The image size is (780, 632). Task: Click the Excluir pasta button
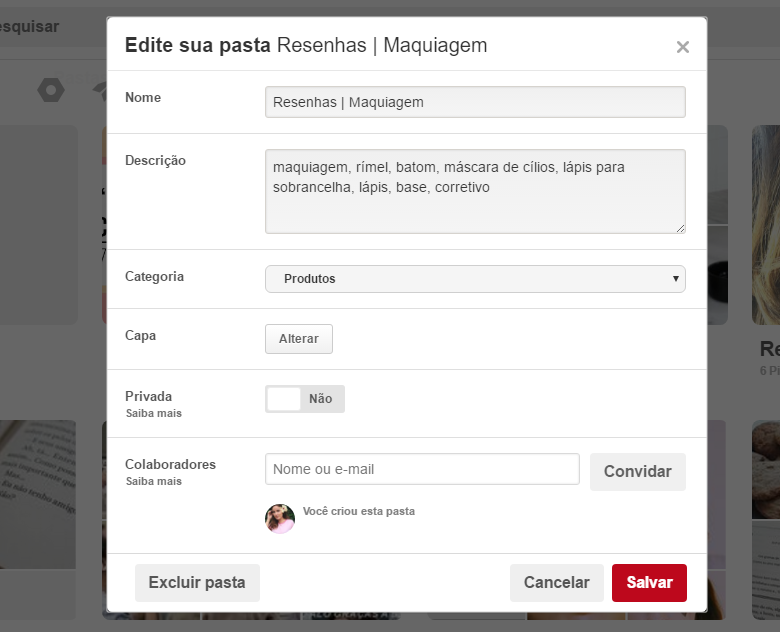tap(197, 582)
